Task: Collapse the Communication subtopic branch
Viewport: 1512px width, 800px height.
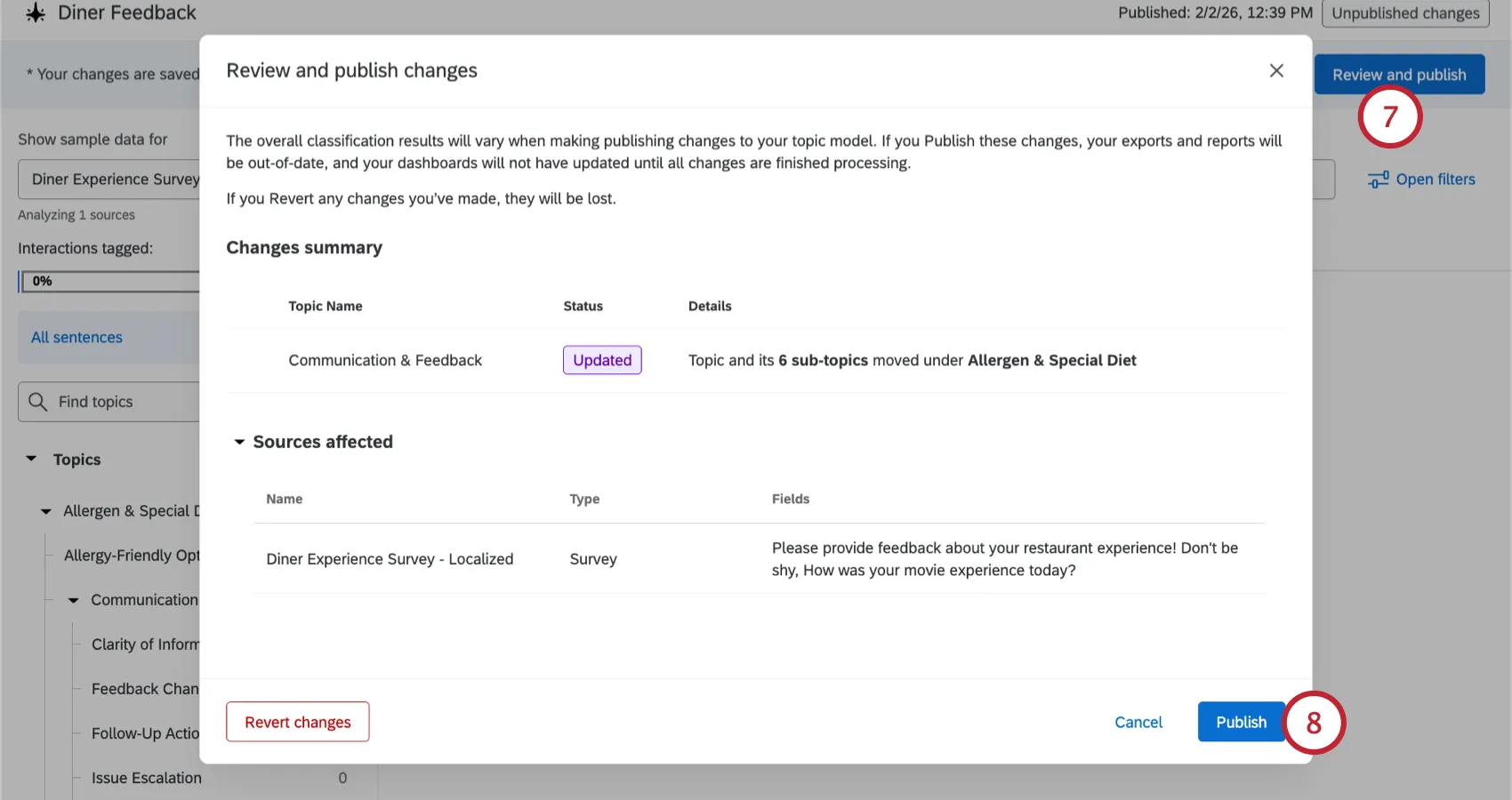Action: 73,599
